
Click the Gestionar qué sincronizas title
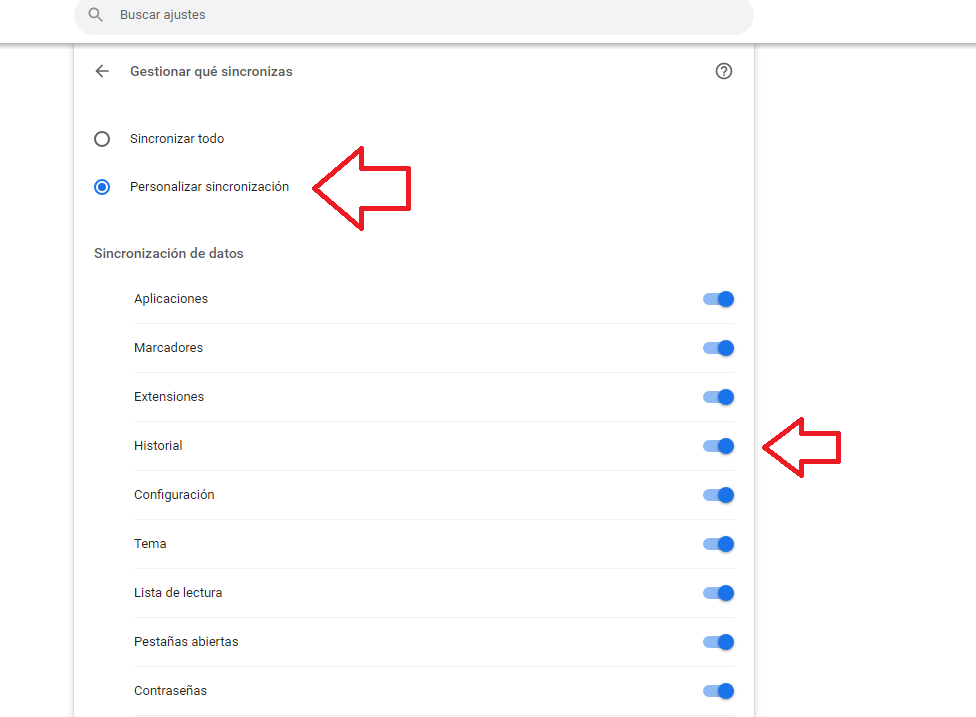click(x=211, y=72)
